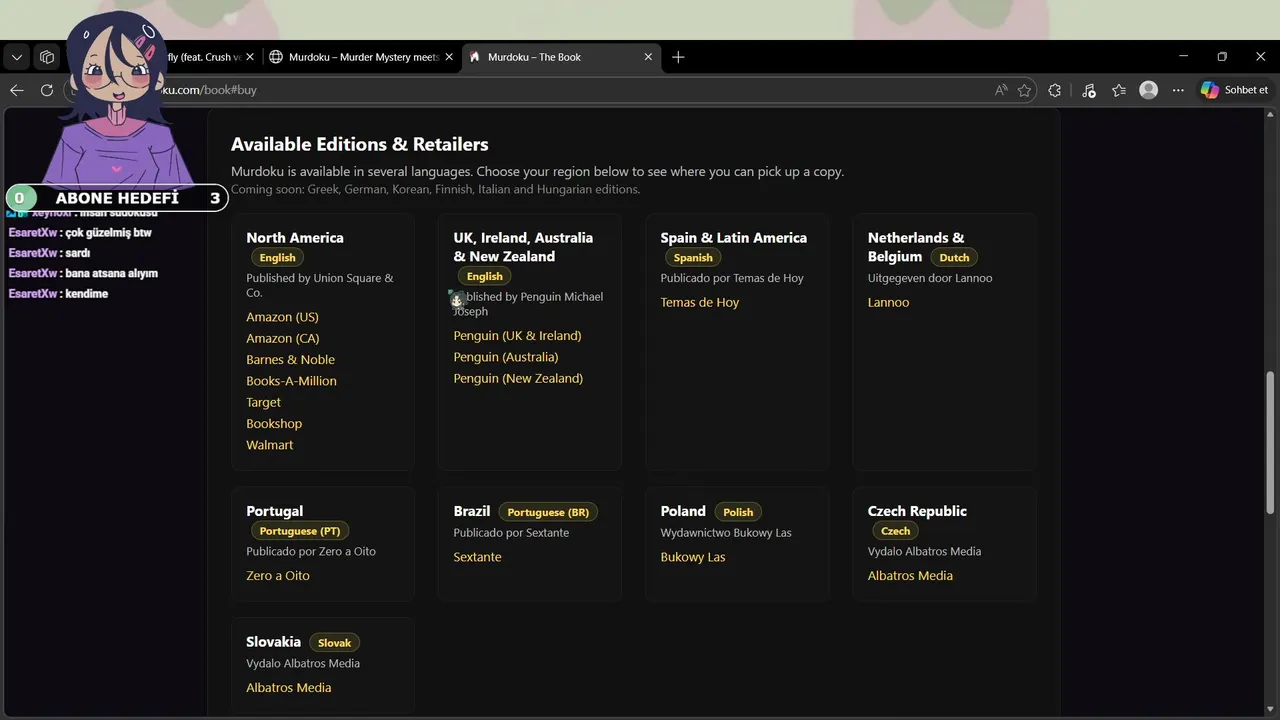
Task: Open Copilot with the Sohbet et button
Action: [1235, 90]
